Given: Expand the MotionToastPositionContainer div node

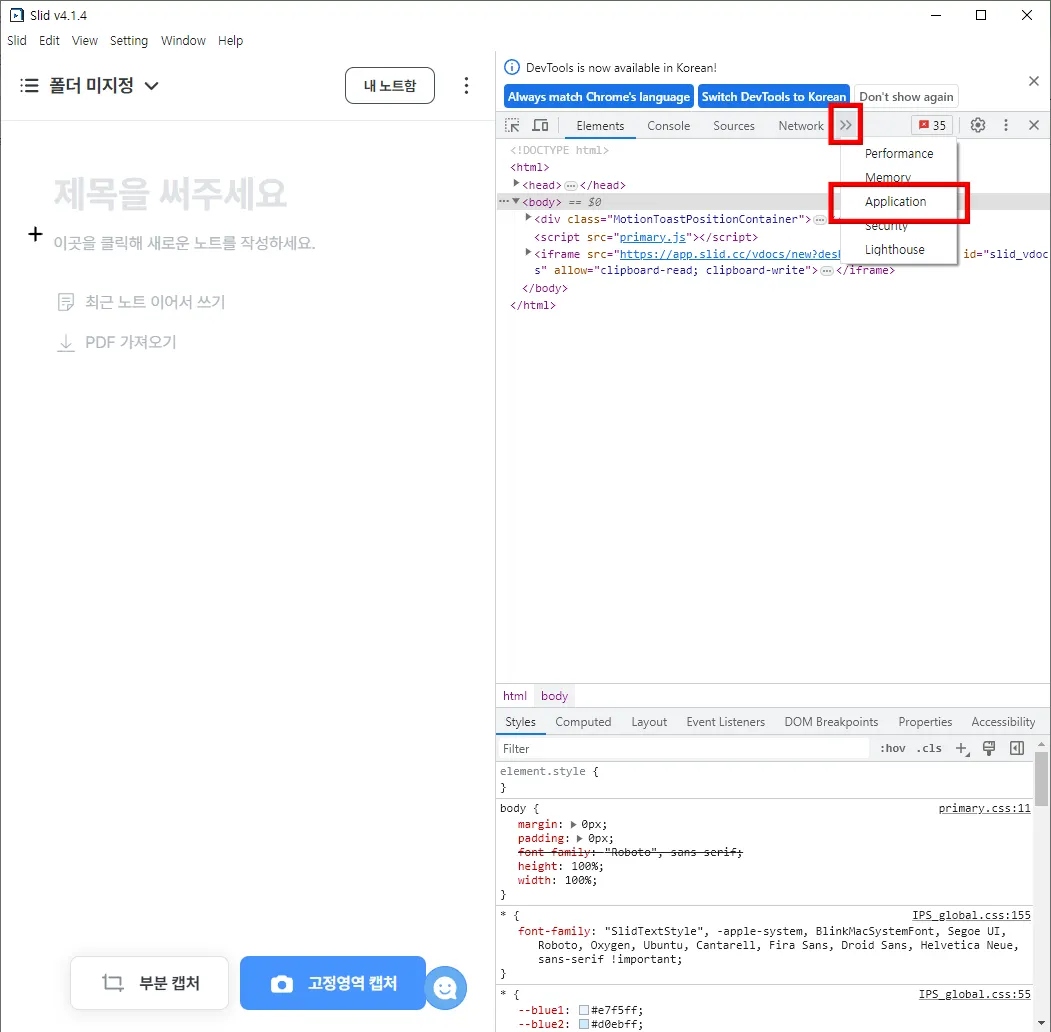Looking at the screenshot, I should click(x=528, y=218).
